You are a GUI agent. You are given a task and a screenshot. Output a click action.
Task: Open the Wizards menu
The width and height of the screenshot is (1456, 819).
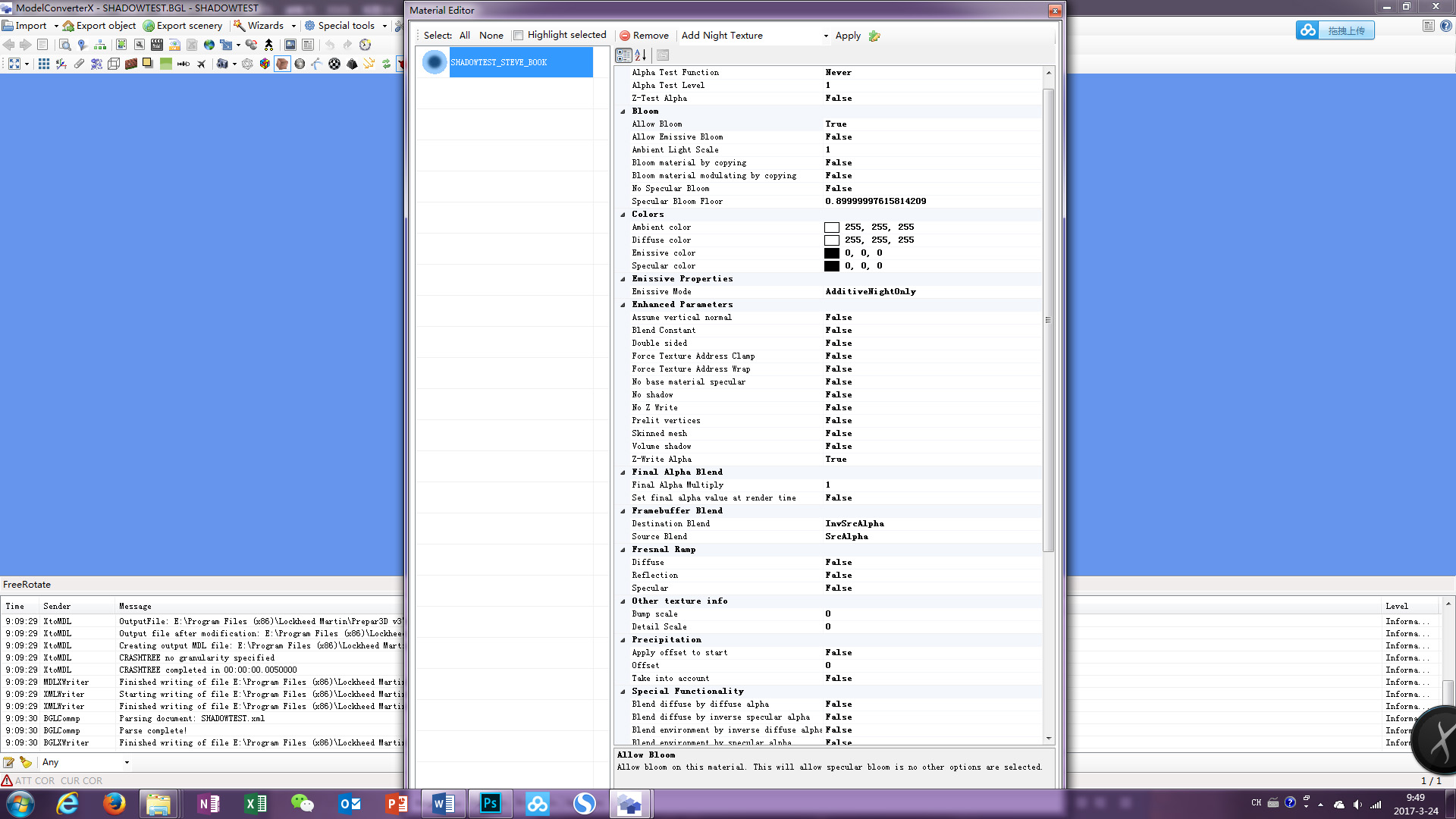[265, 25]
